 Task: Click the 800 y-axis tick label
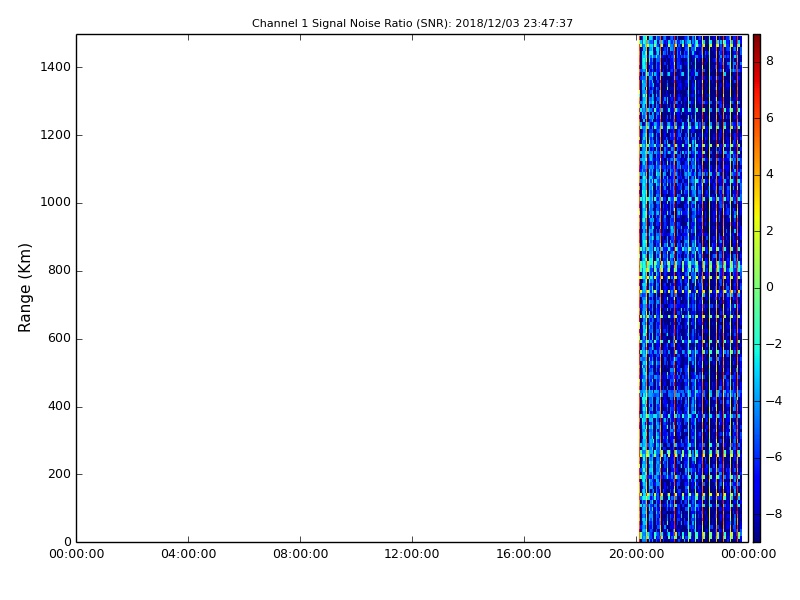pos(59,270)
